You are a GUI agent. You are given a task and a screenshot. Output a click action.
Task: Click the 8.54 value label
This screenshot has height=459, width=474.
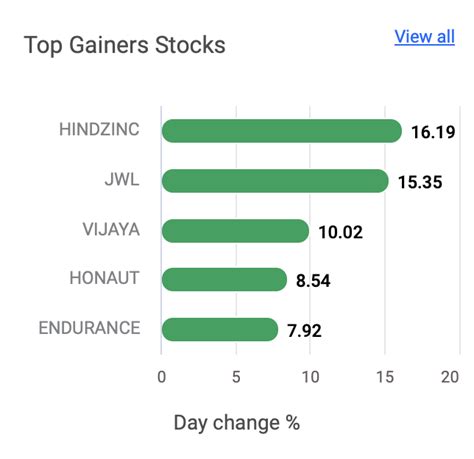point(313,281)
